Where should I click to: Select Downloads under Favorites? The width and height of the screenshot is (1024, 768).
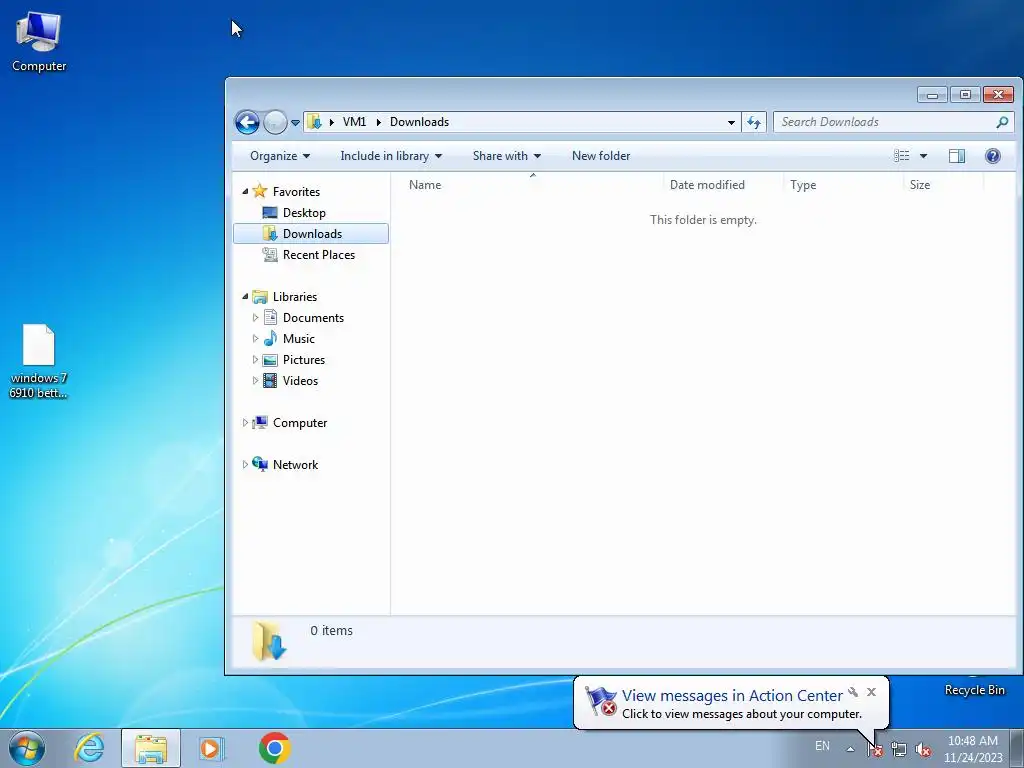point(312,234)
